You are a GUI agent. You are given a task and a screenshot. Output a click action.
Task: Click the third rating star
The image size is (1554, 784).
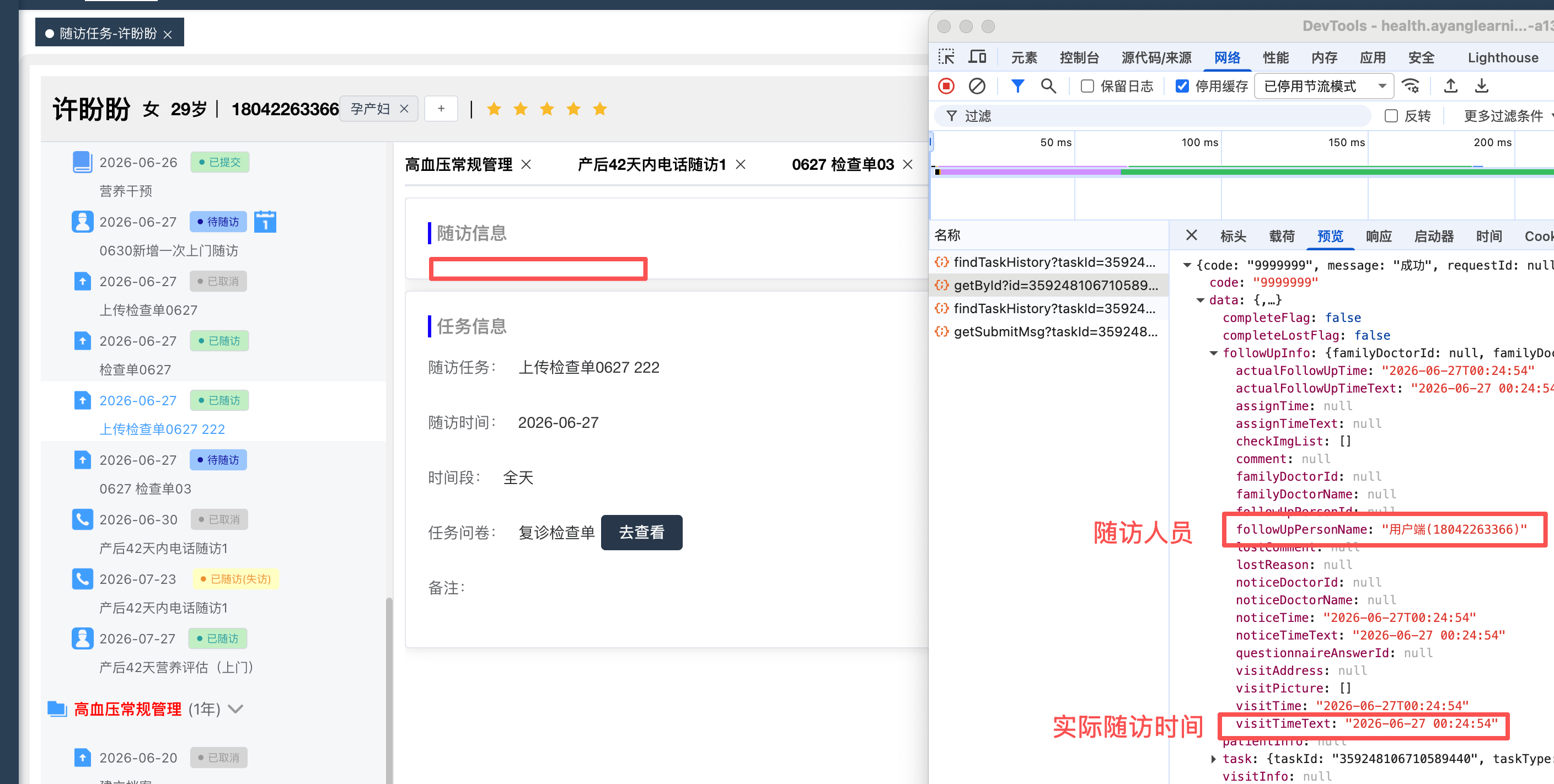point(547,109)
